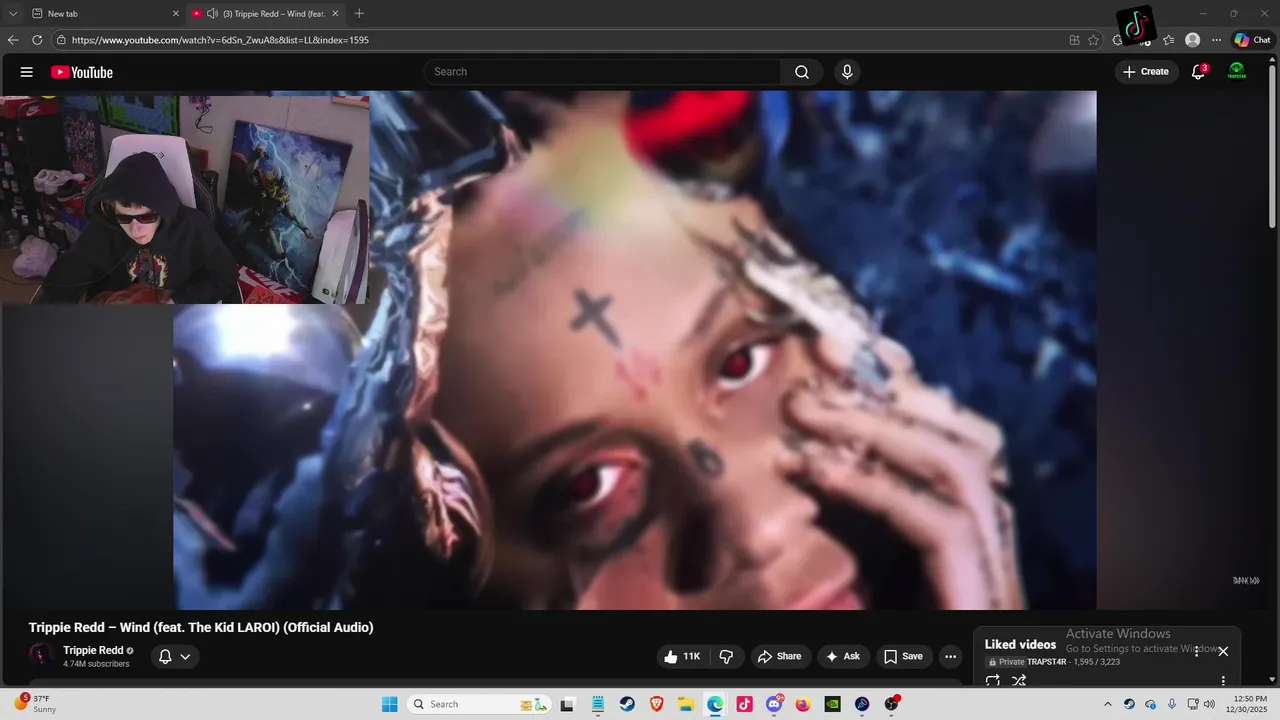Viewport: 1280px width, 720px height.
Task: Click the Create button
Action: coord(1146,72)
